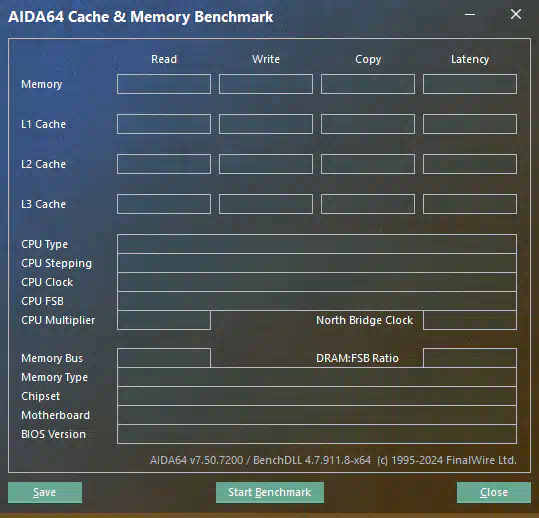Click the Close button at bottom

click(x=494, y=492)
